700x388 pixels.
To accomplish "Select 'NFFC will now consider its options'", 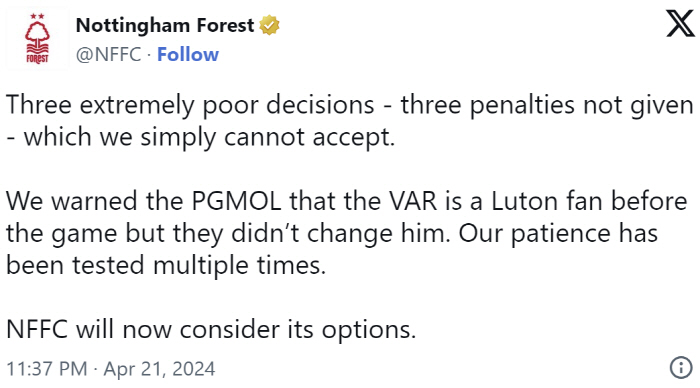I will pos(211,330).
